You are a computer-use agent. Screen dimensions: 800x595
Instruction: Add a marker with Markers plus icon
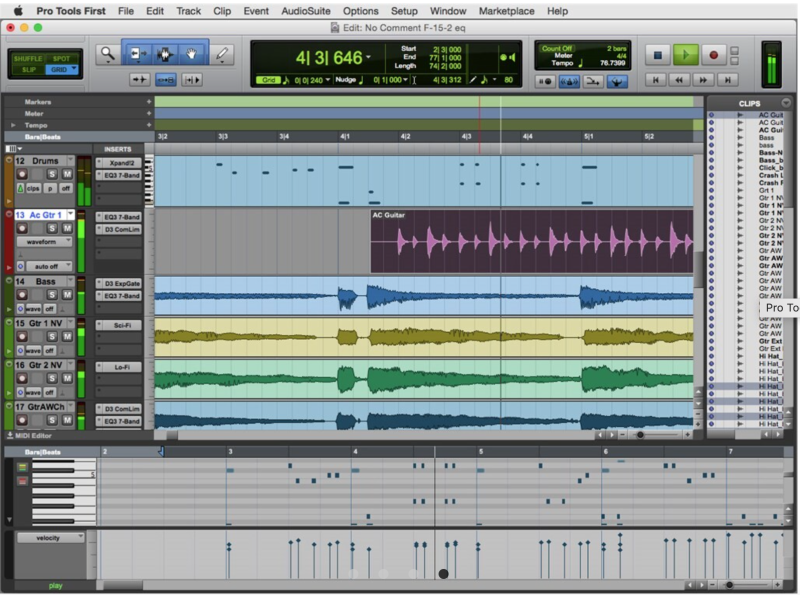(149, 102)
